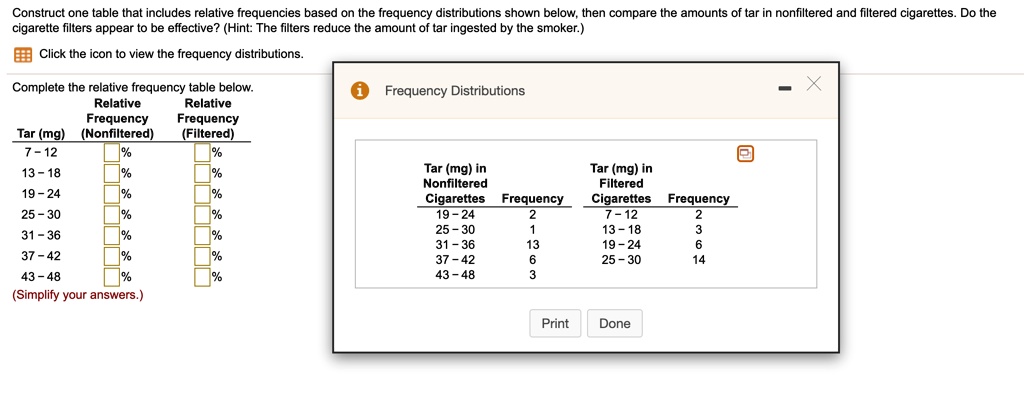Select the nonfiltered 7-12 percent input box

[x=112, y=153]
